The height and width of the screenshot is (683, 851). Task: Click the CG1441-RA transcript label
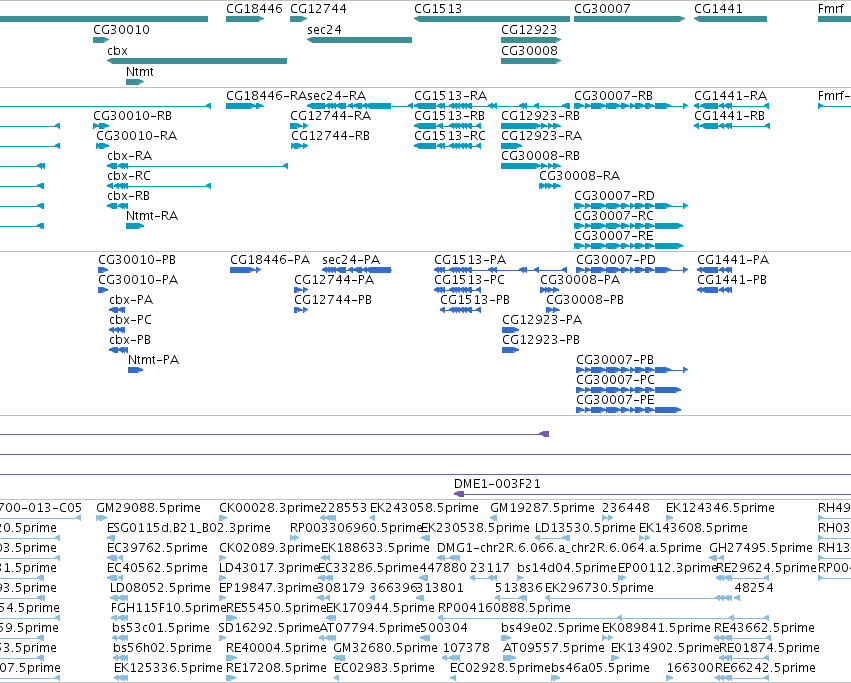pyautogui.click(x=731, y=96)
